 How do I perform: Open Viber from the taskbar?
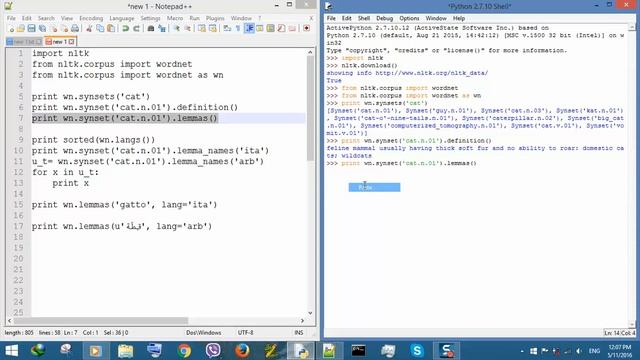pyautogui.click(x=213, y=351)
